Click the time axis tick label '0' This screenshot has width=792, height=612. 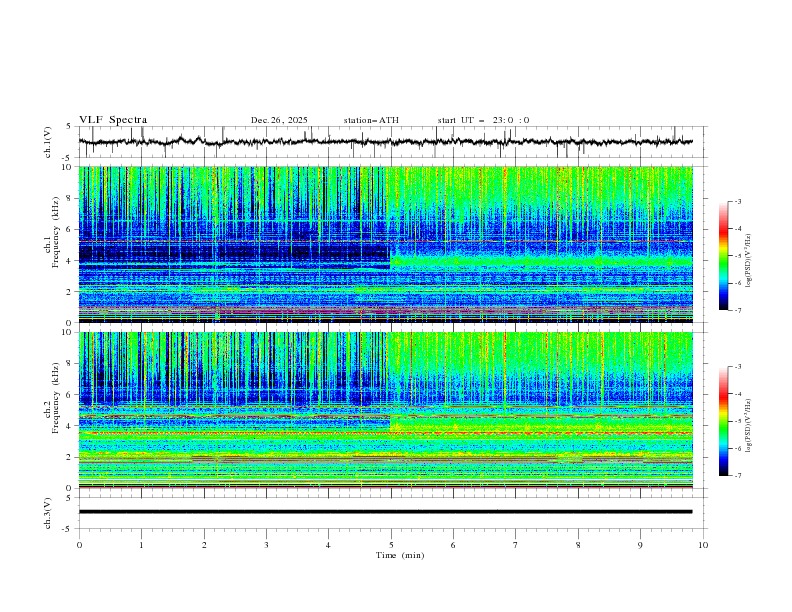tap(79, 545)
